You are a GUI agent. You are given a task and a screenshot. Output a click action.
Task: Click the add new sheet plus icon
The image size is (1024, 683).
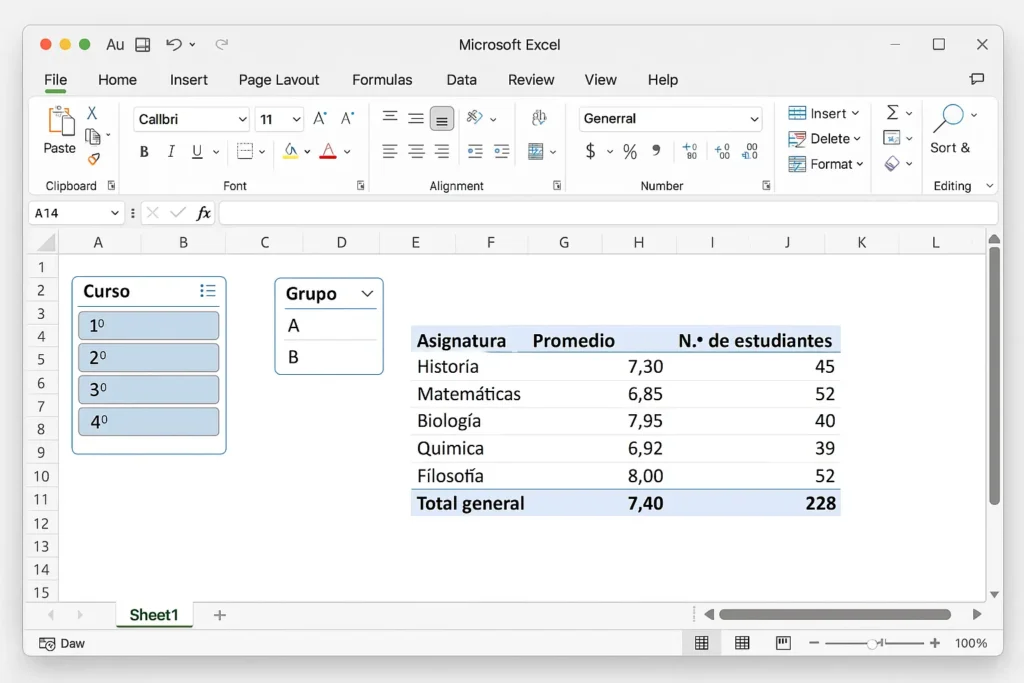point(220,615)
